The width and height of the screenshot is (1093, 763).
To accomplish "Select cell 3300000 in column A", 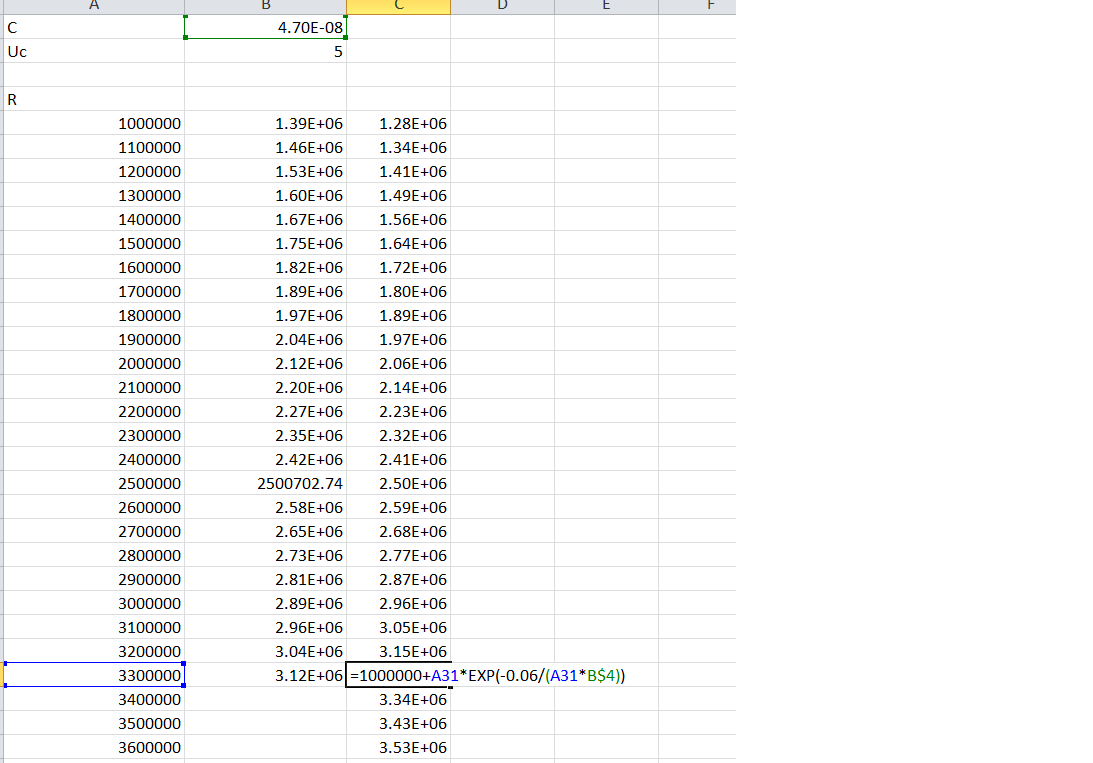I will point(94,675).
